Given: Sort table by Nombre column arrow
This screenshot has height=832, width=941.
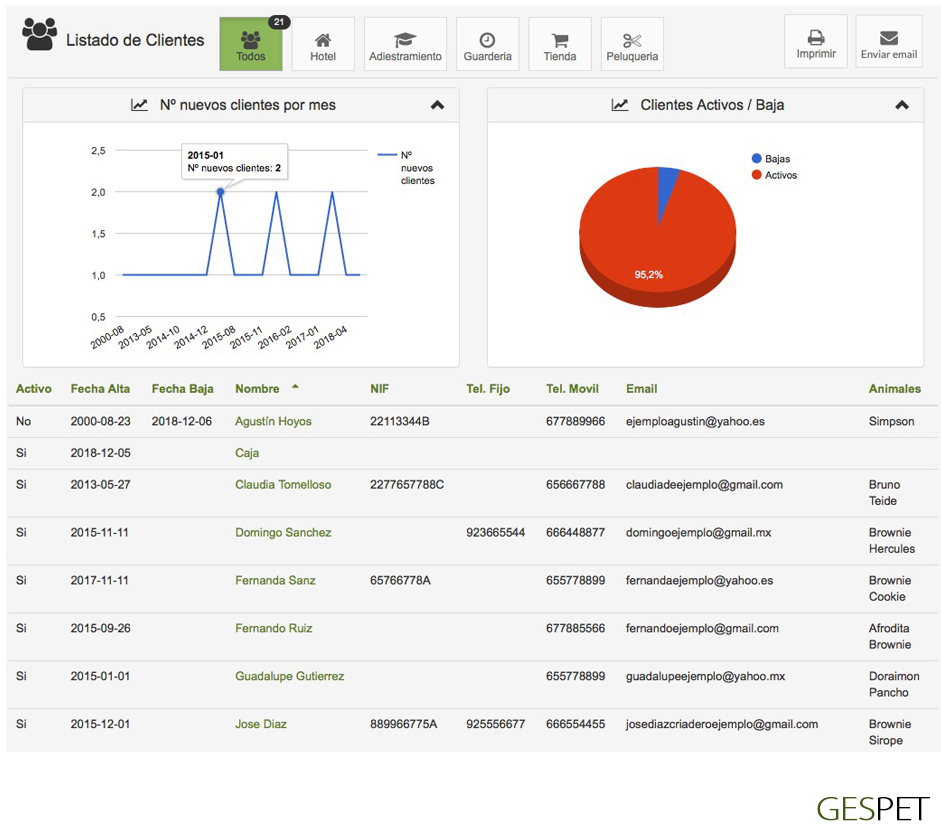Looking at the screenshot, I should click(x=295, y=388).
